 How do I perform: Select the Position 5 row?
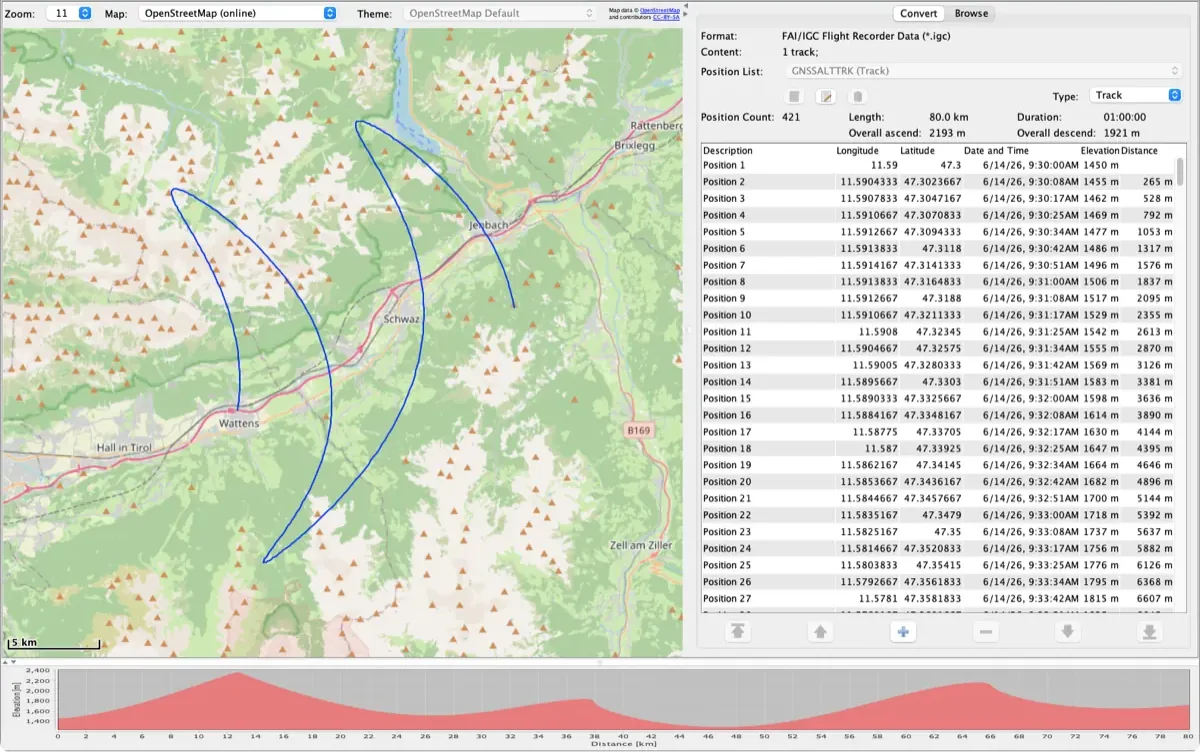[938, 232]
